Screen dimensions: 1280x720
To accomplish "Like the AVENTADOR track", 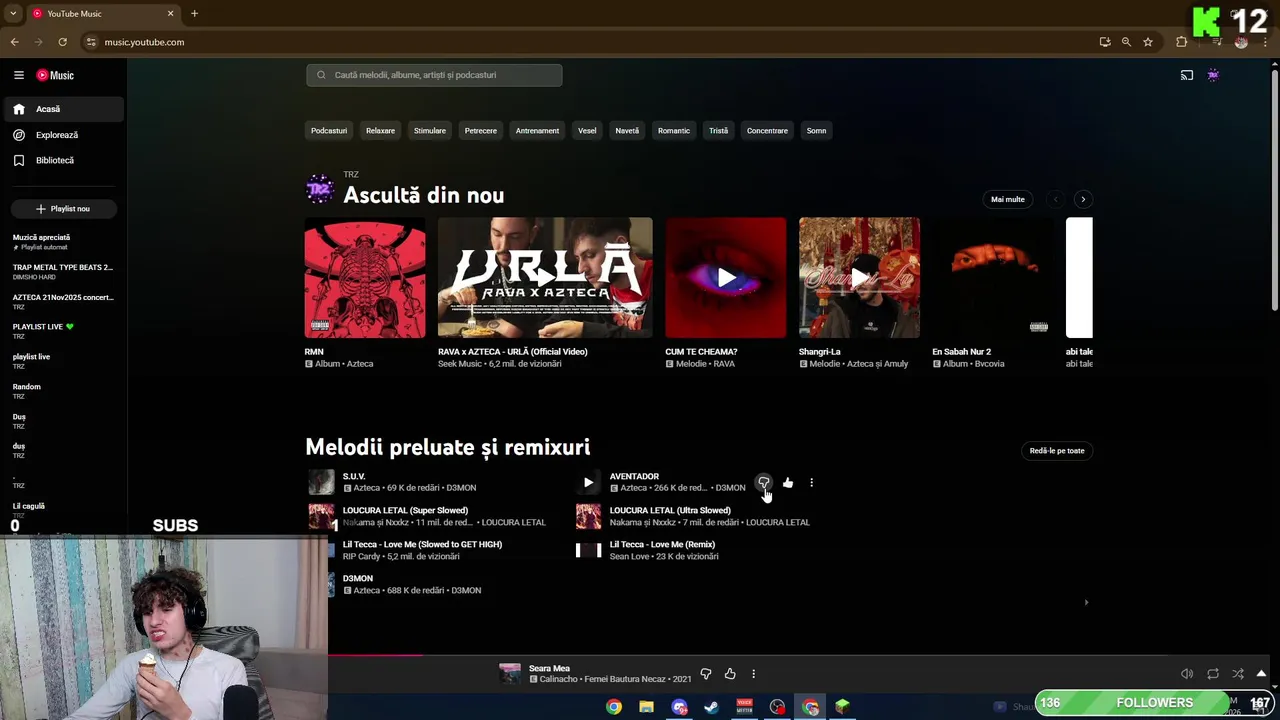I will coord(788,483).
